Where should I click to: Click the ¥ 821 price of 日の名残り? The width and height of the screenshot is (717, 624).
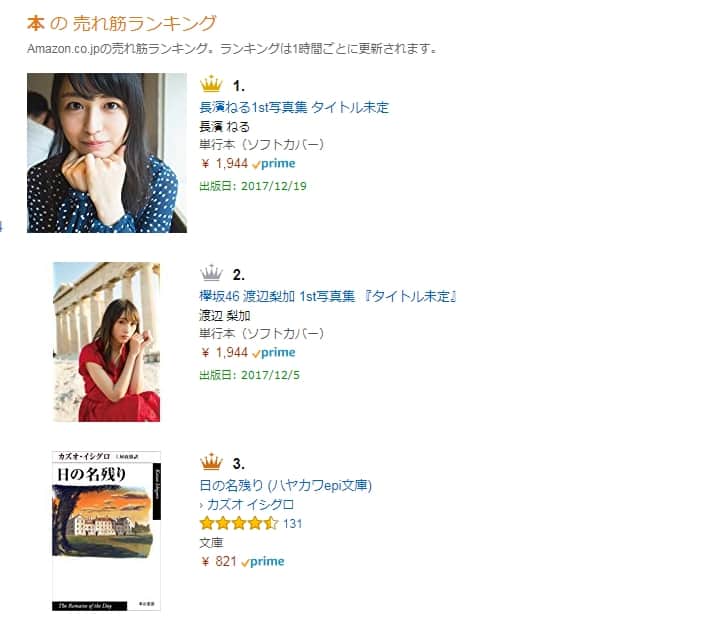219,561
